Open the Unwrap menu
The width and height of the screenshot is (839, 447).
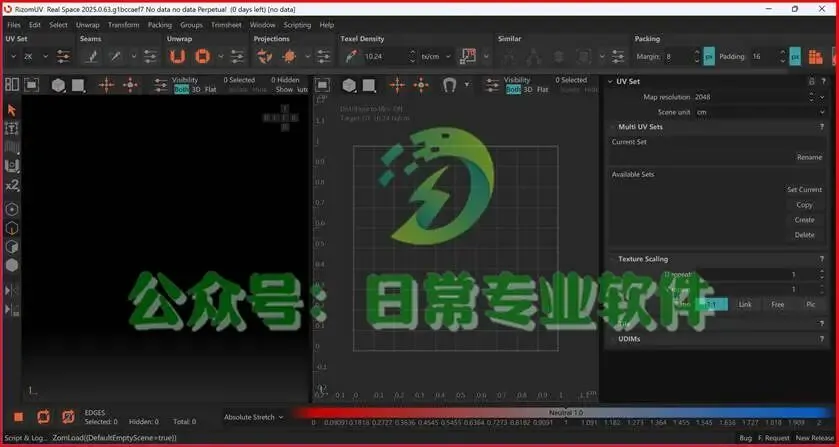[88, 25]
